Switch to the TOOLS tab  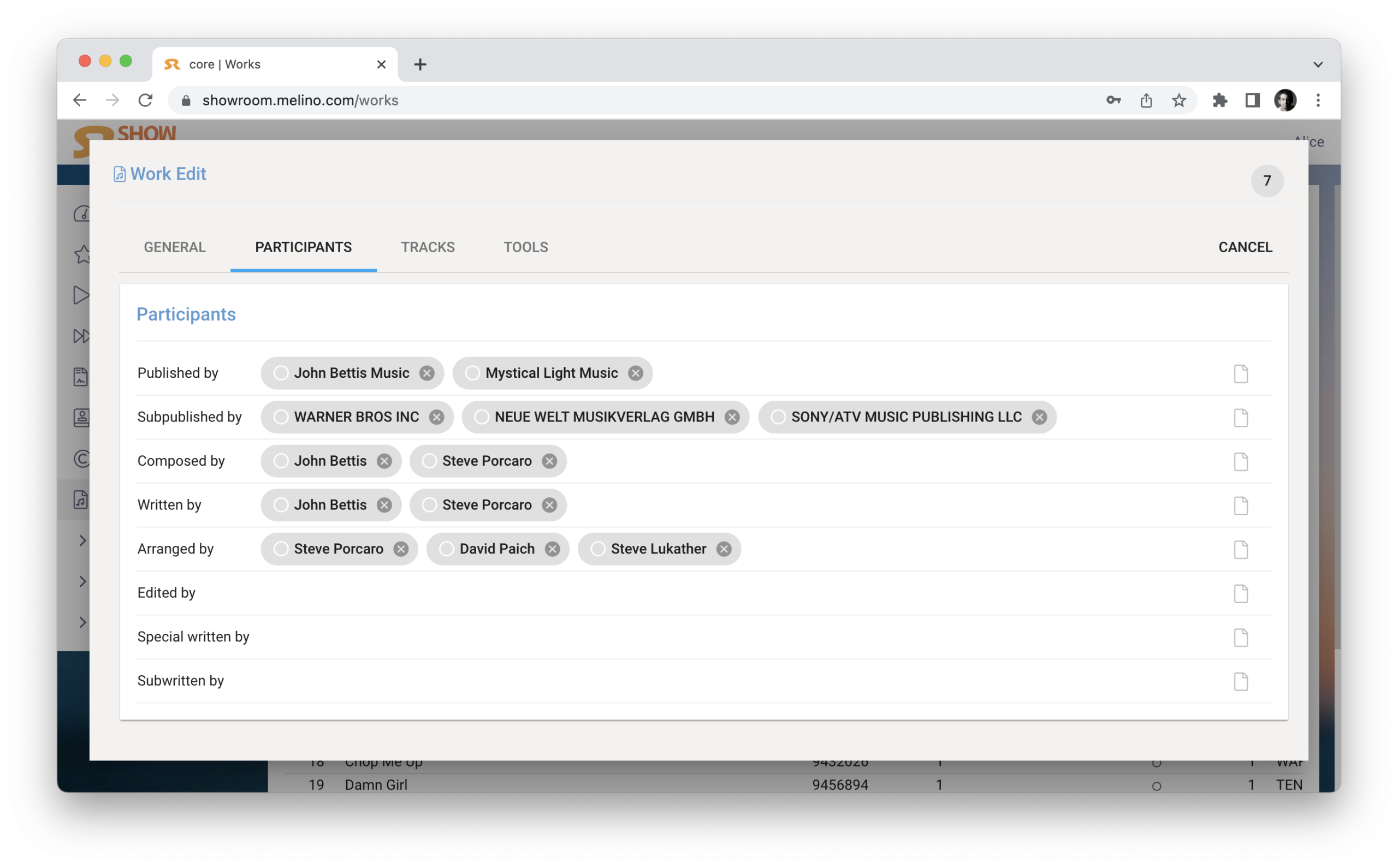coord(526,247)
